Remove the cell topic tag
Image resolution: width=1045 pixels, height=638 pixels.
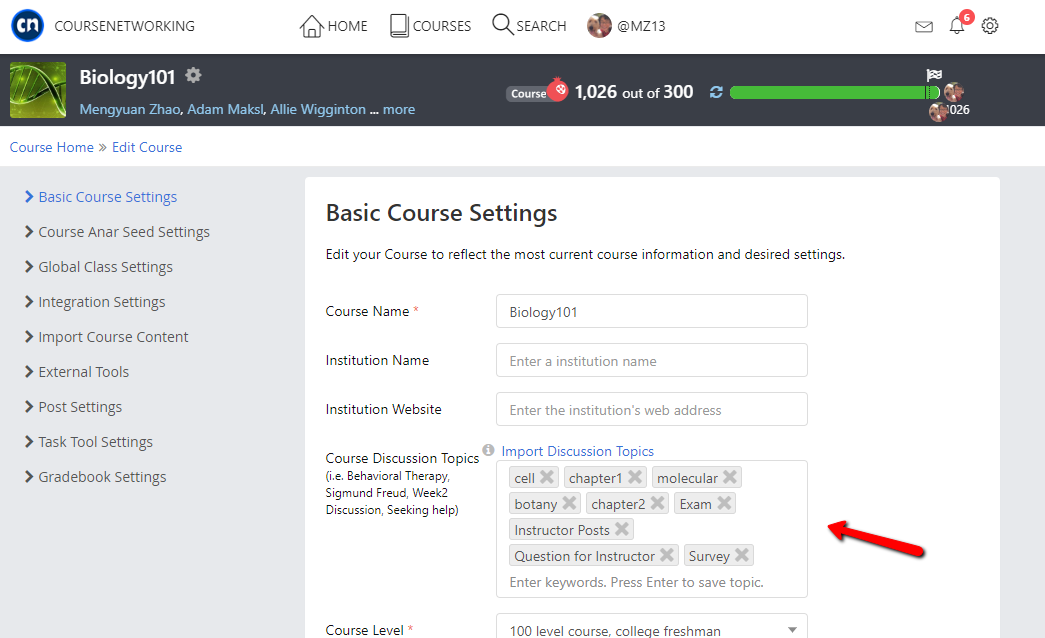(547, 477)
